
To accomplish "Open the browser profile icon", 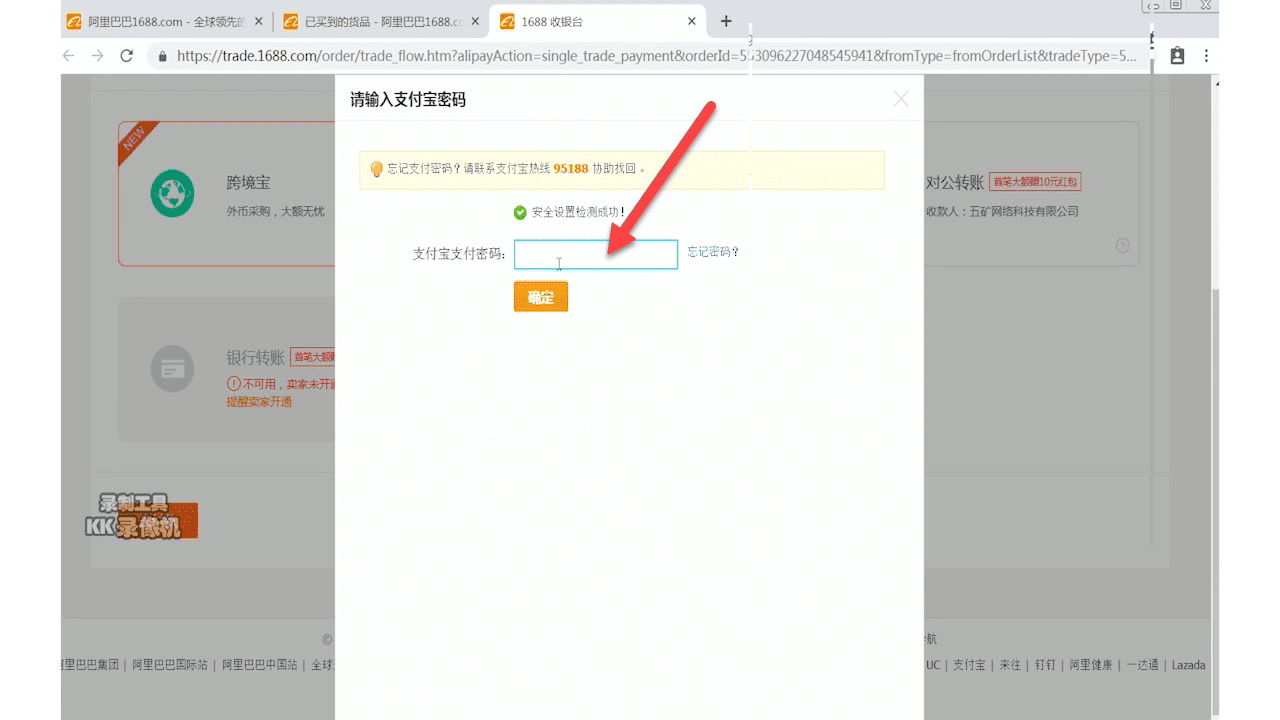I will pos(1177,56).
